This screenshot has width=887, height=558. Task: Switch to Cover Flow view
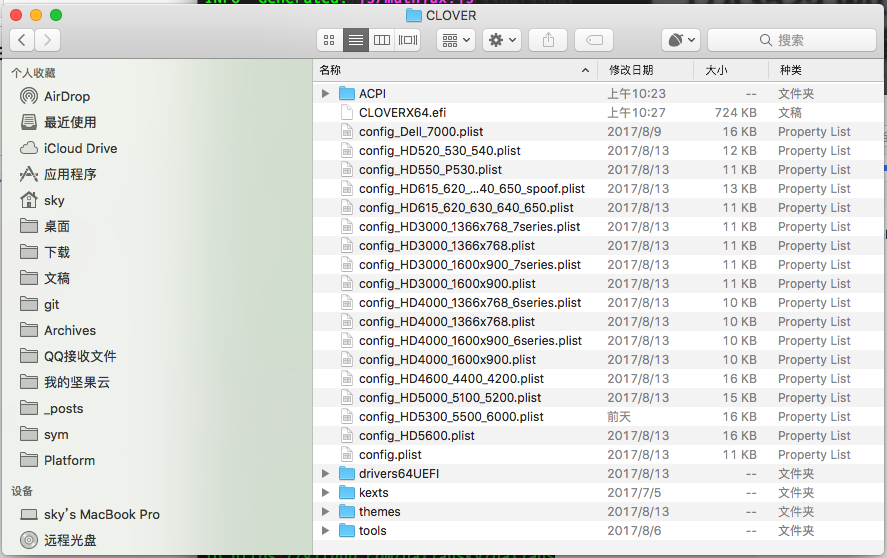click(x=408, y=40)
